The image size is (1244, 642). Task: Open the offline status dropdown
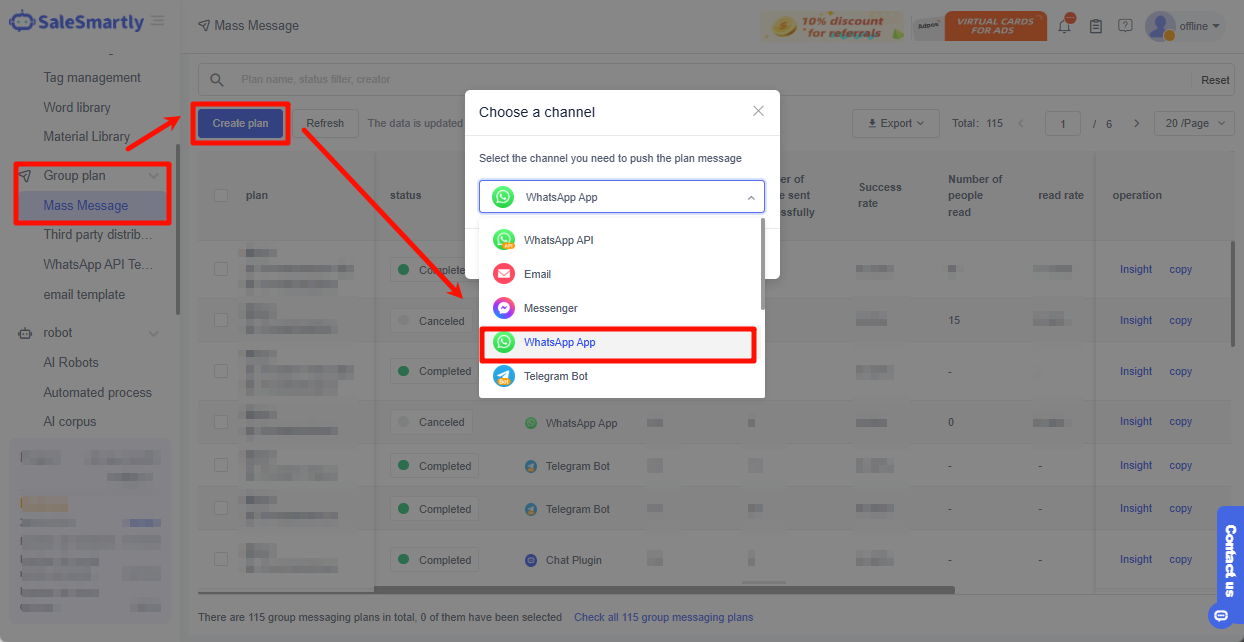(x=1196, y=26)
